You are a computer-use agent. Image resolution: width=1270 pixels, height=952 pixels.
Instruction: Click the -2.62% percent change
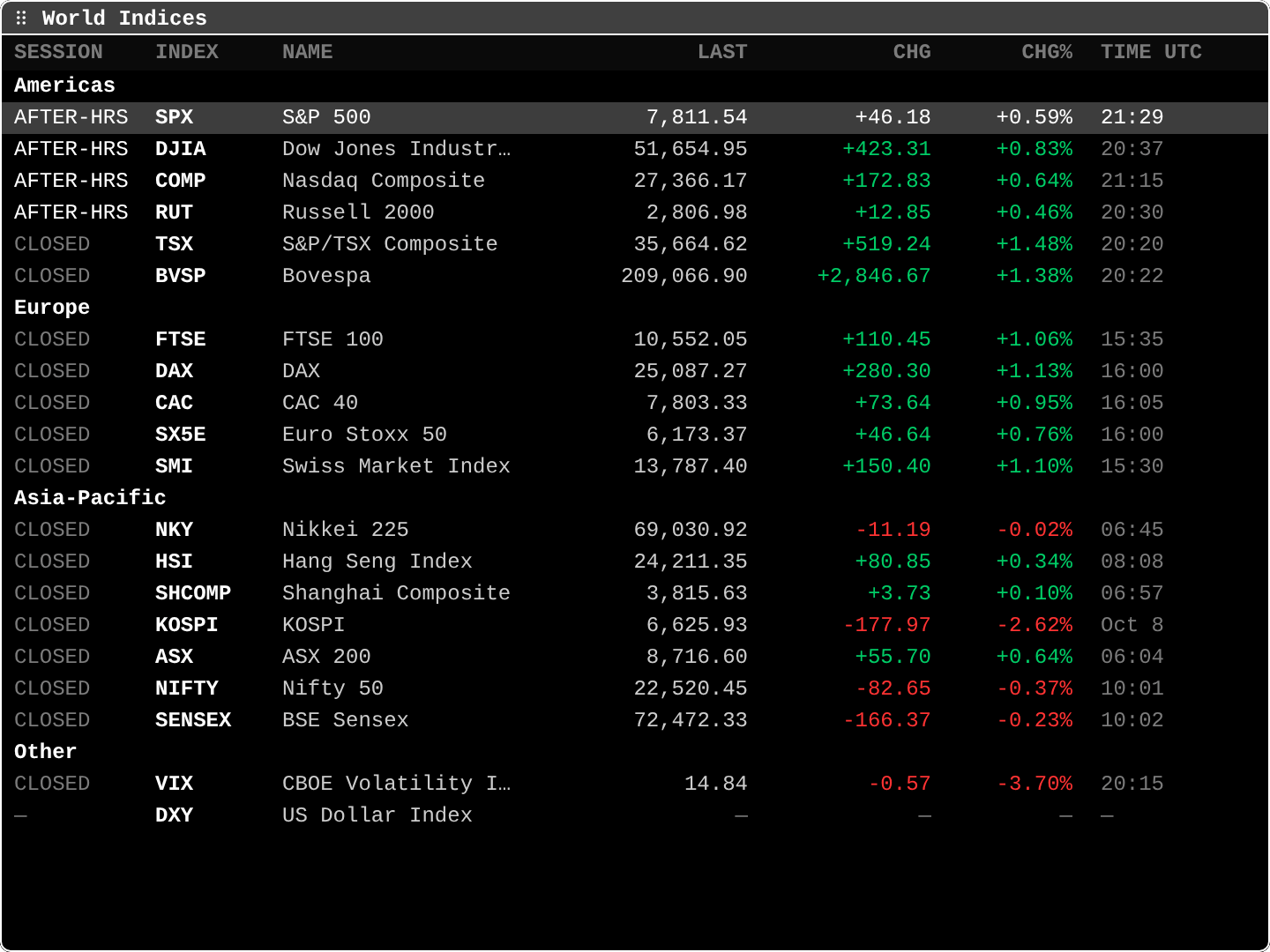point(1035,625)
